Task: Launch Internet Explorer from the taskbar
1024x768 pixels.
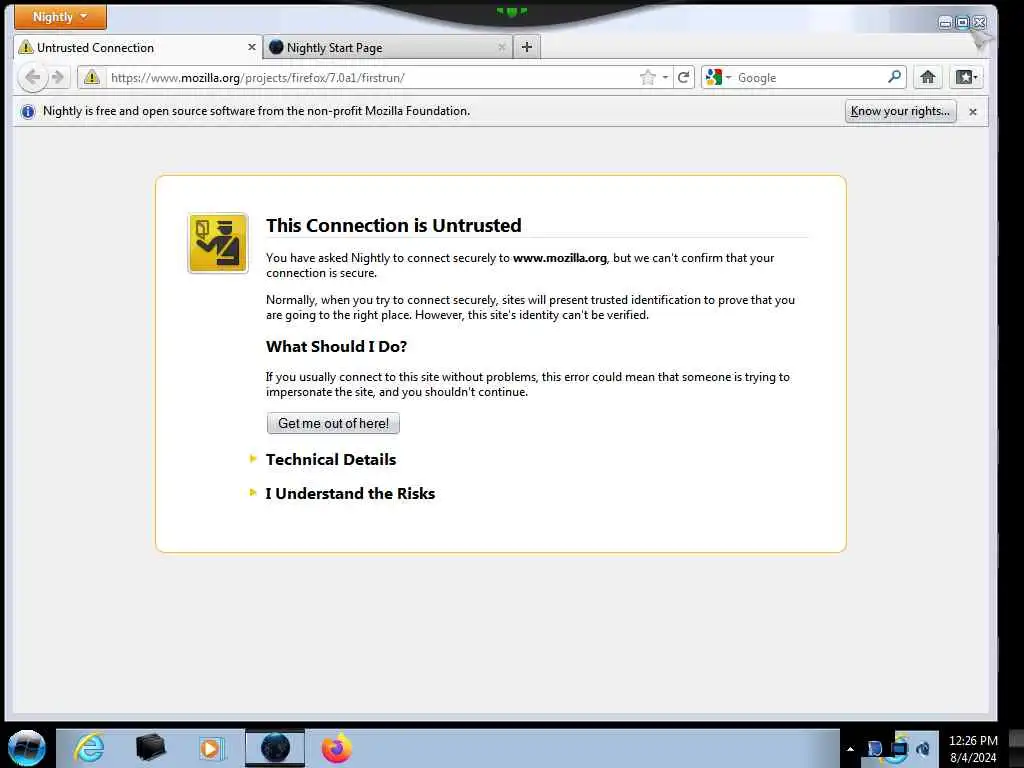Action: click(x=89, y=748)
